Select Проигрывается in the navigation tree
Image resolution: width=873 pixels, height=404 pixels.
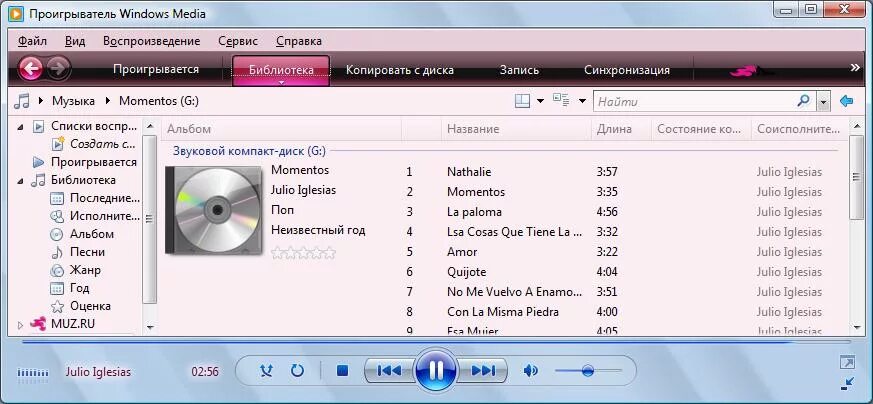(x=94, y=162)
